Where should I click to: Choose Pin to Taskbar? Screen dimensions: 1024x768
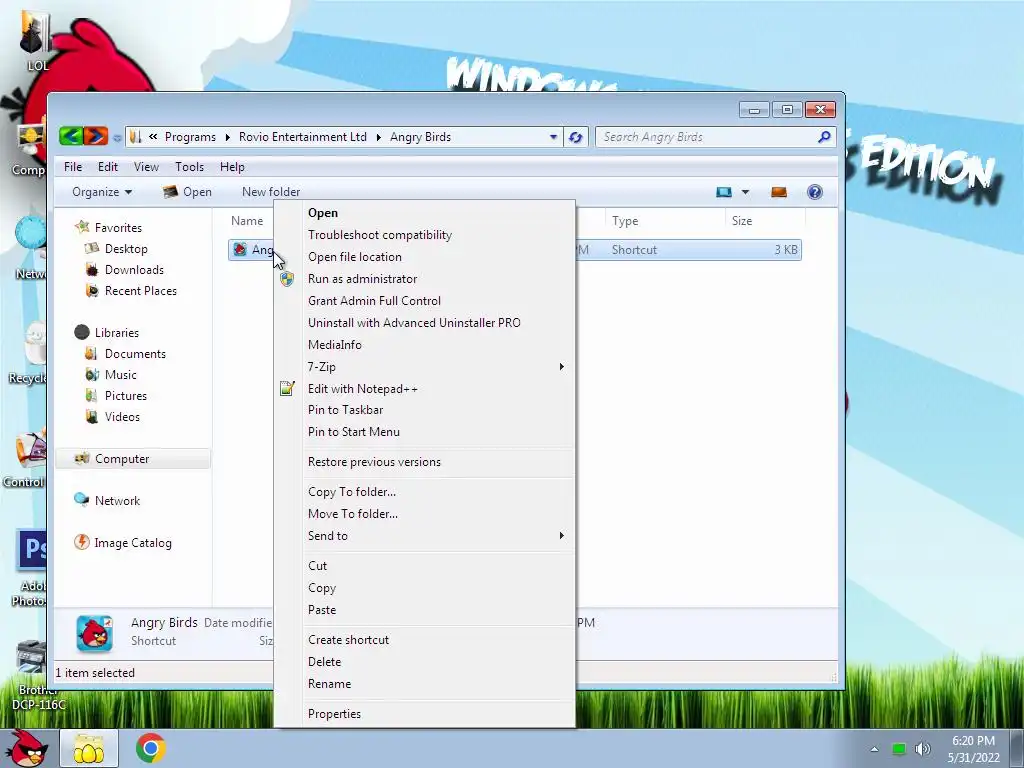pyautogui.click(x=424, y=409)
